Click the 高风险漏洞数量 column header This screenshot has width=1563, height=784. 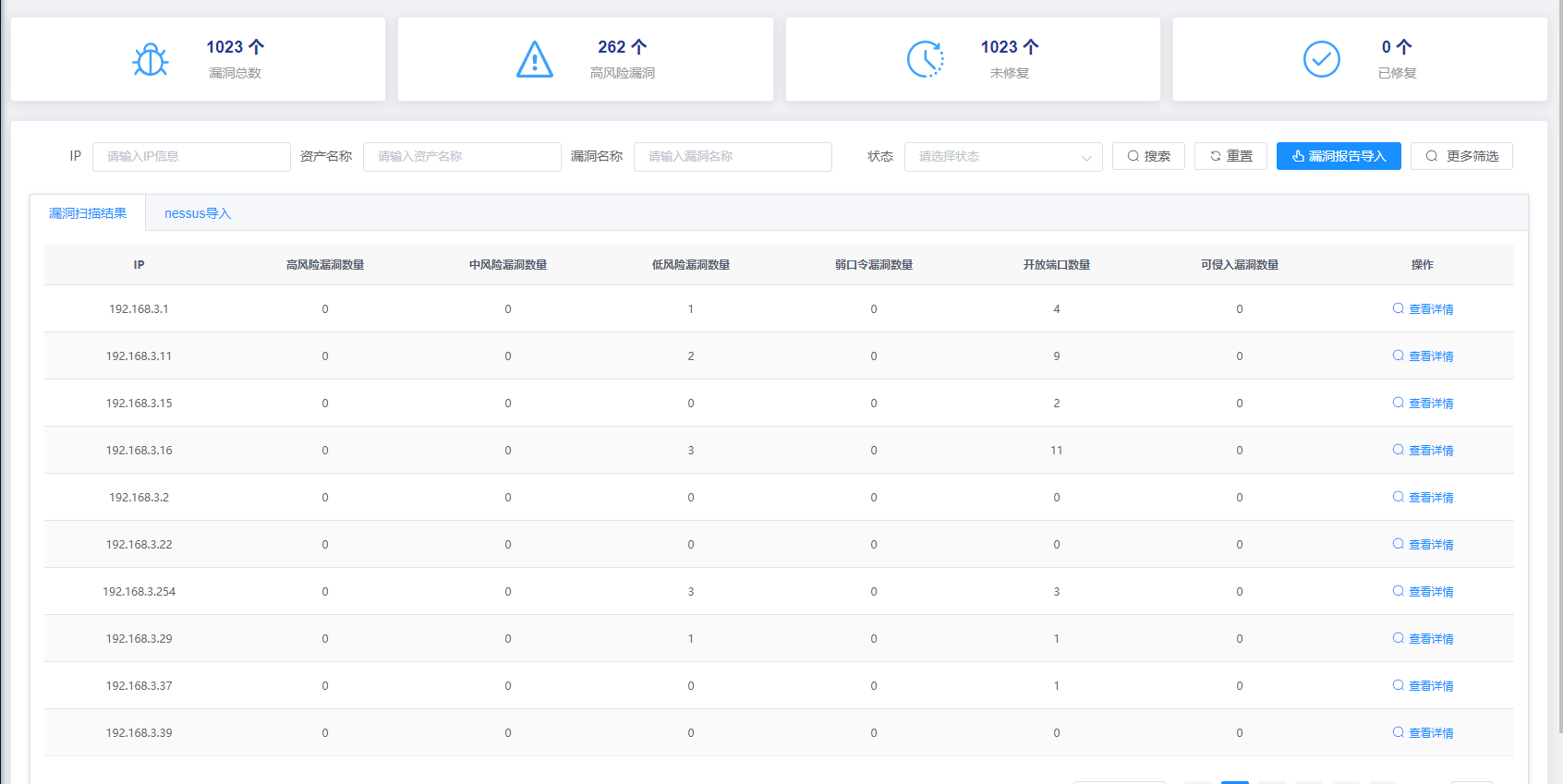[x=325, y=265]
